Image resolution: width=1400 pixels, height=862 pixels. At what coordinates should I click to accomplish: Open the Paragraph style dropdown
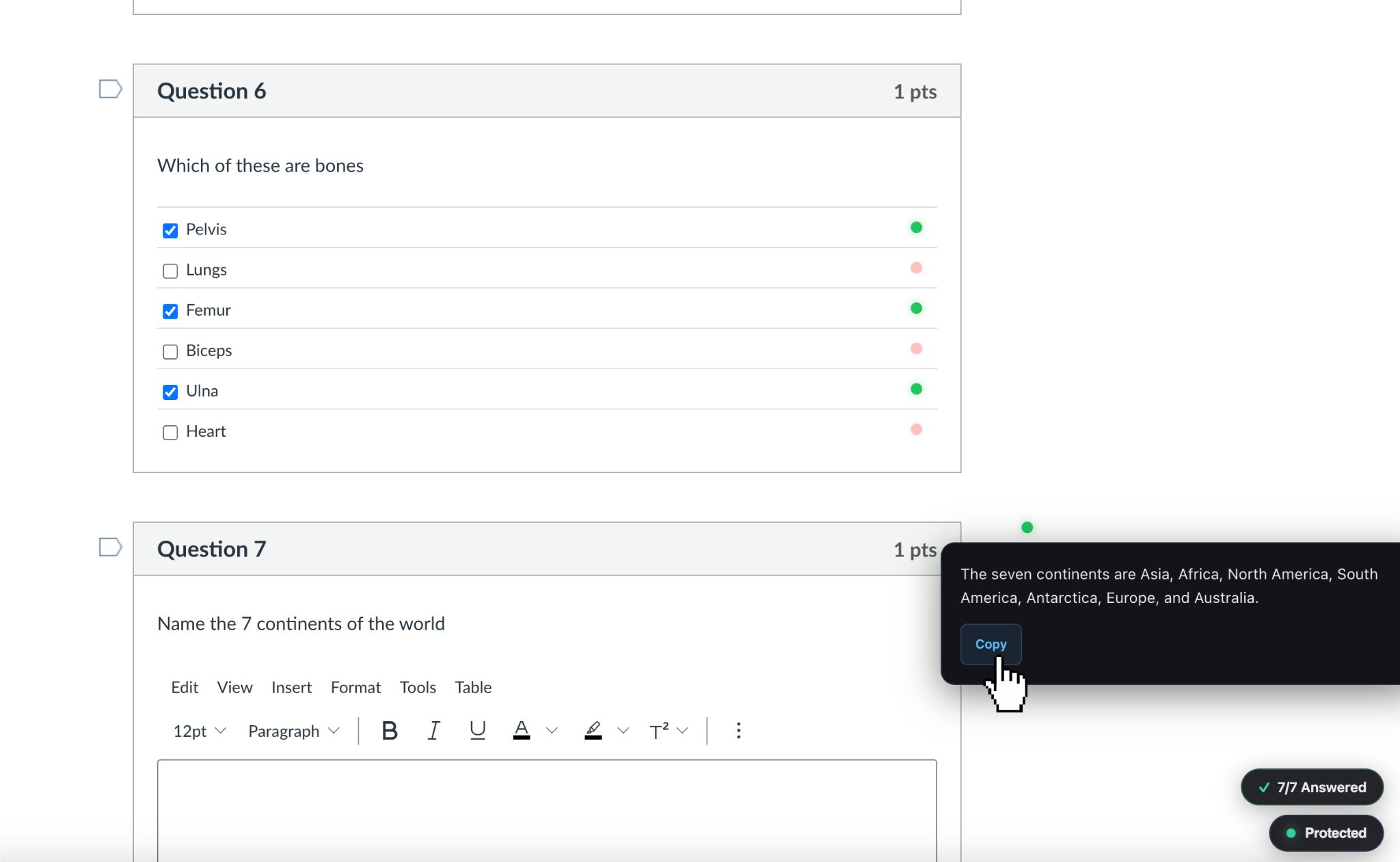coord(293,731)
